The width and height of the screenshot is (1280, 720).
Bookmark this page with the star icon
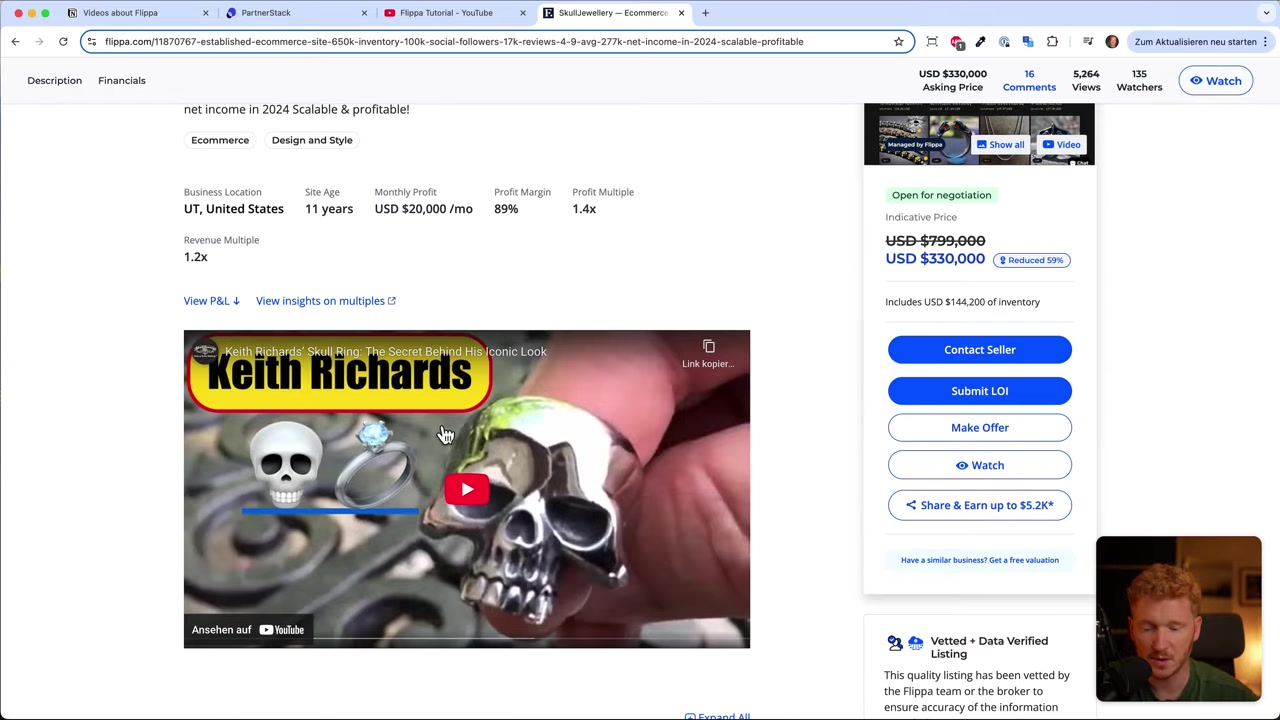click(898, 41)
